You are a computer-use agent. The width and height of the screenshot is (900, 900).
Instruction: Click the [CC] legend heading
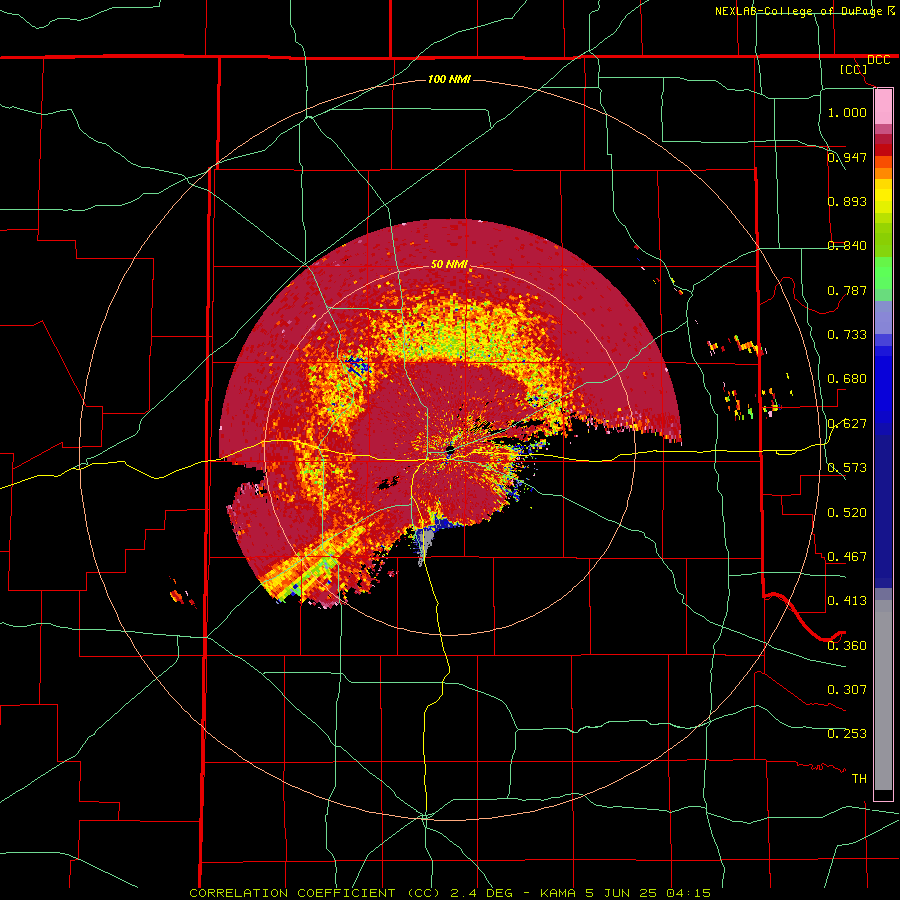(x=854, y=69)
